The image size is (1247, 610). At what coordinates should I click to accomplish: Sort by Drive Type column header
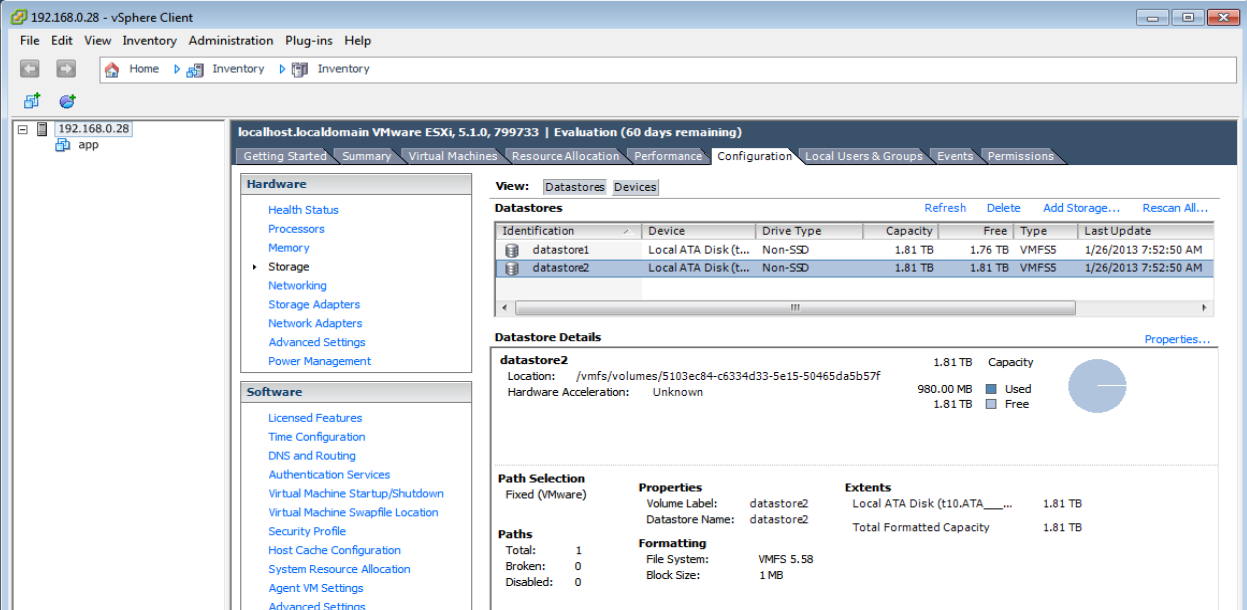[808, 231]
